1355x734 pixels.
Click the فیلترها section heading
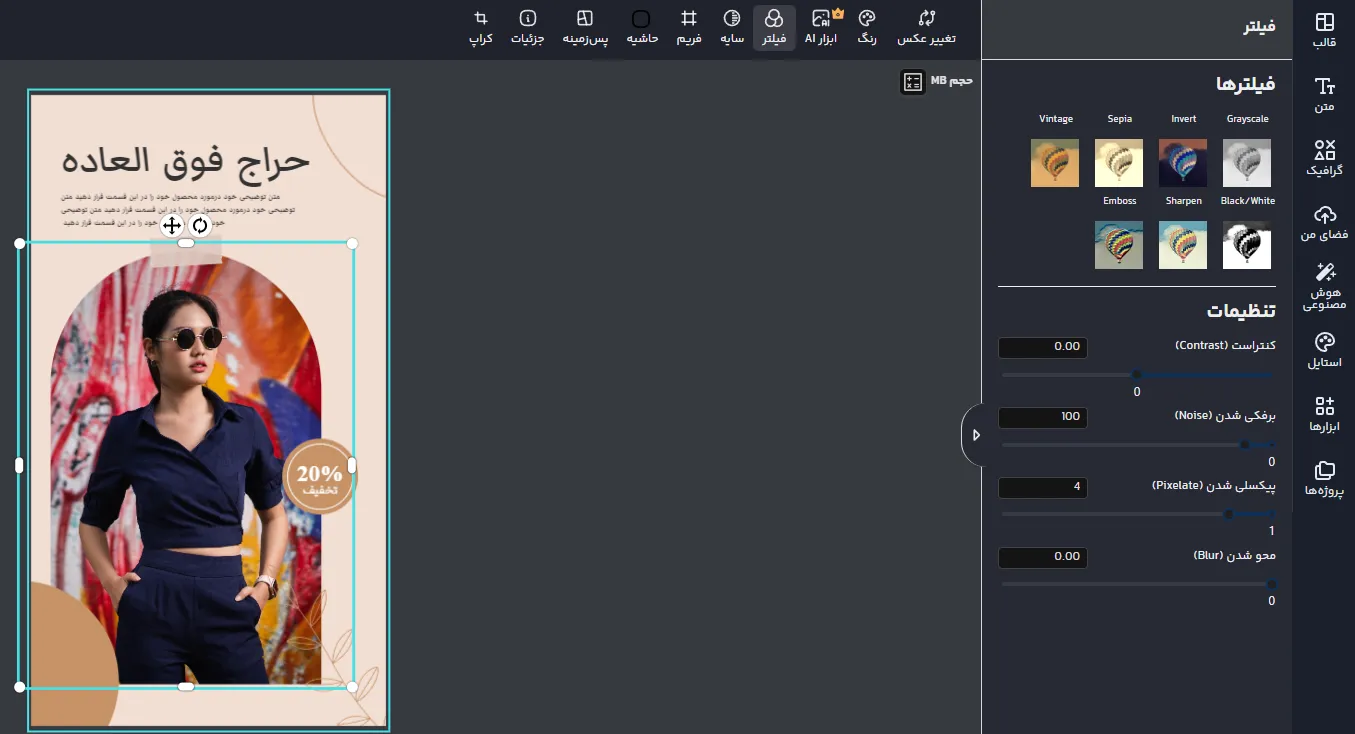pos(1245,84)
